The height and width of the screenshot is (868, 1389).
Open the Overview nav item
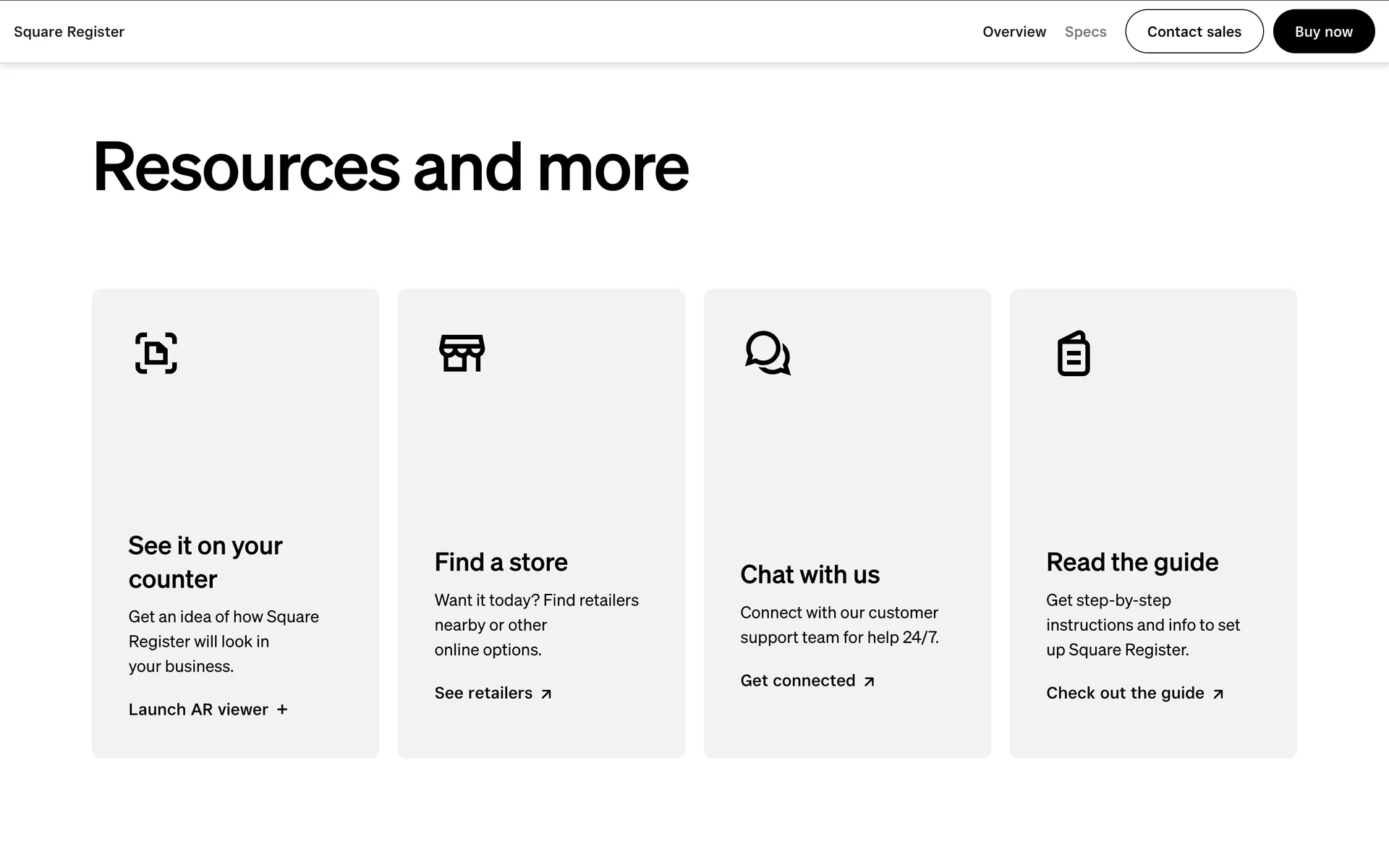pyautogui.click(x=1014, y=32)
